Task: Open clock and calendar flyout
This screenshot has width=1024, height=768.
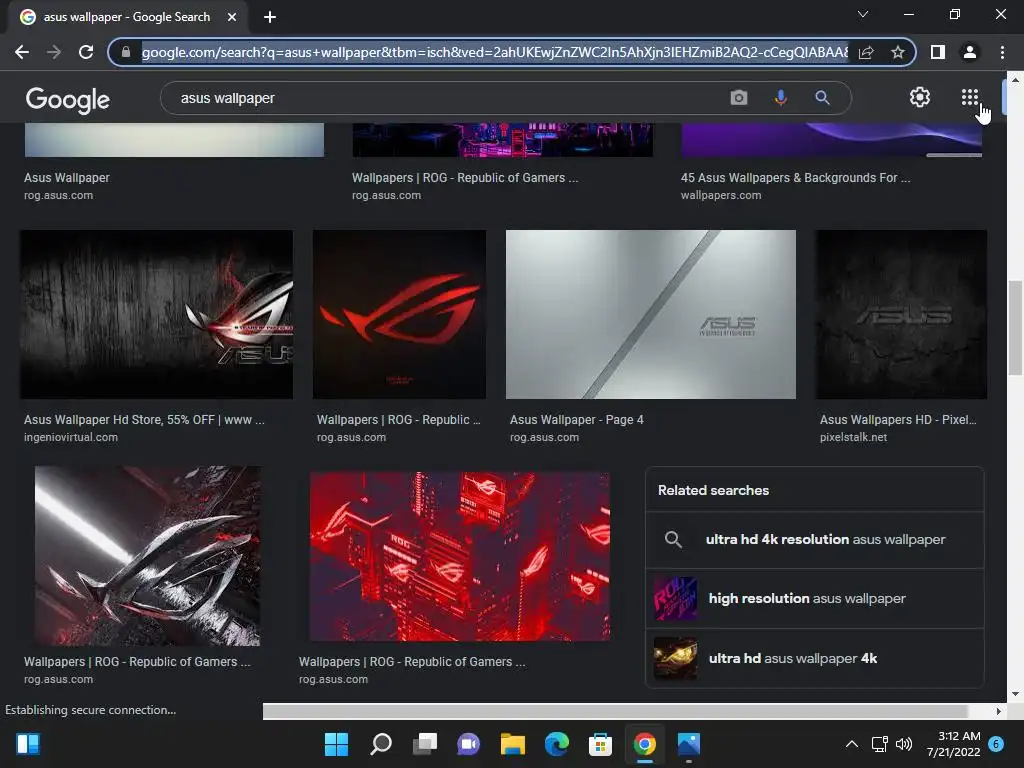Action: [x=953, y=744]
